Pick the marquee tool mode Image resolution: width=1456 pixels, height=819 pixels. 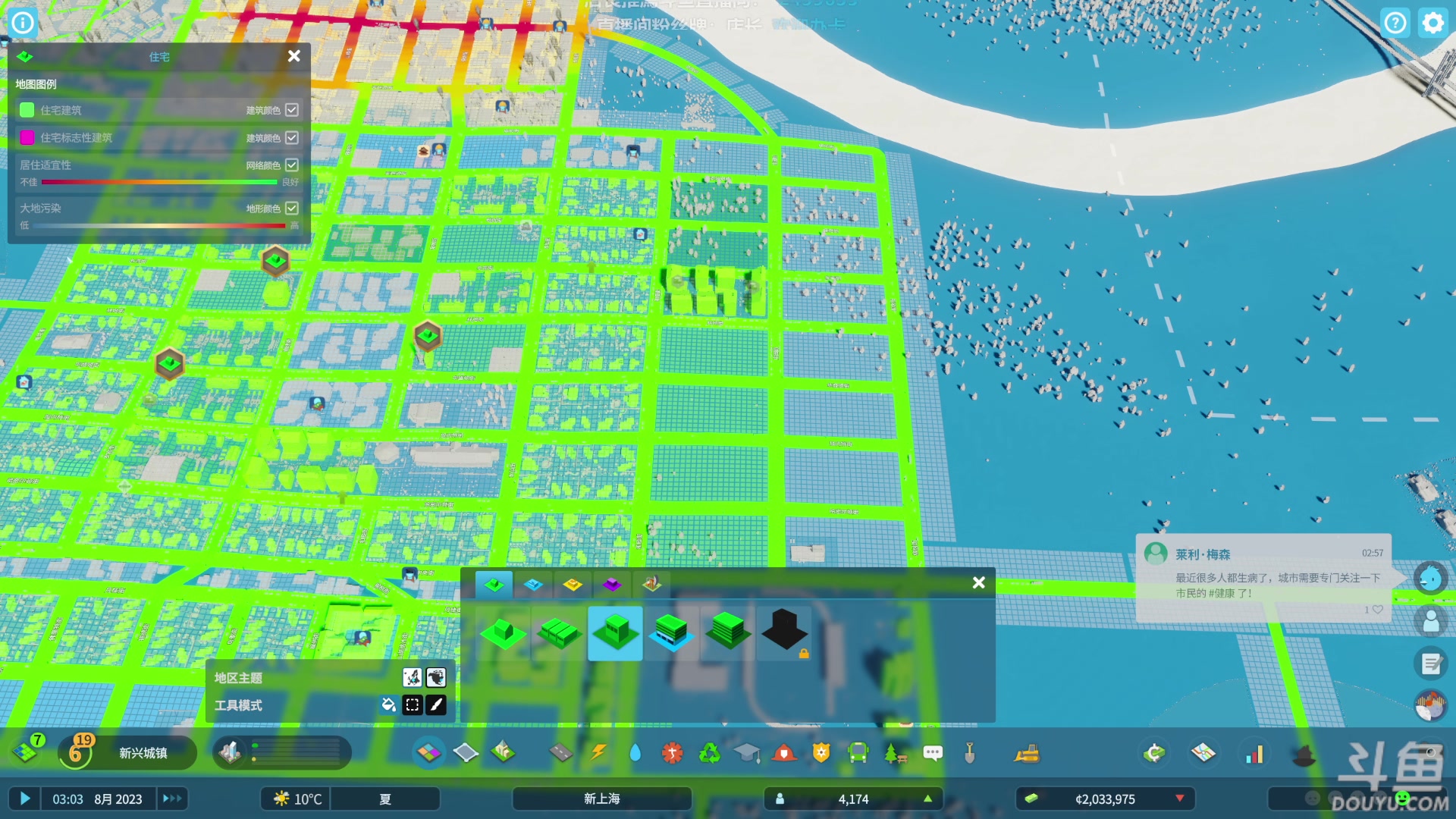pyautogui.click(x=412, y=705)
